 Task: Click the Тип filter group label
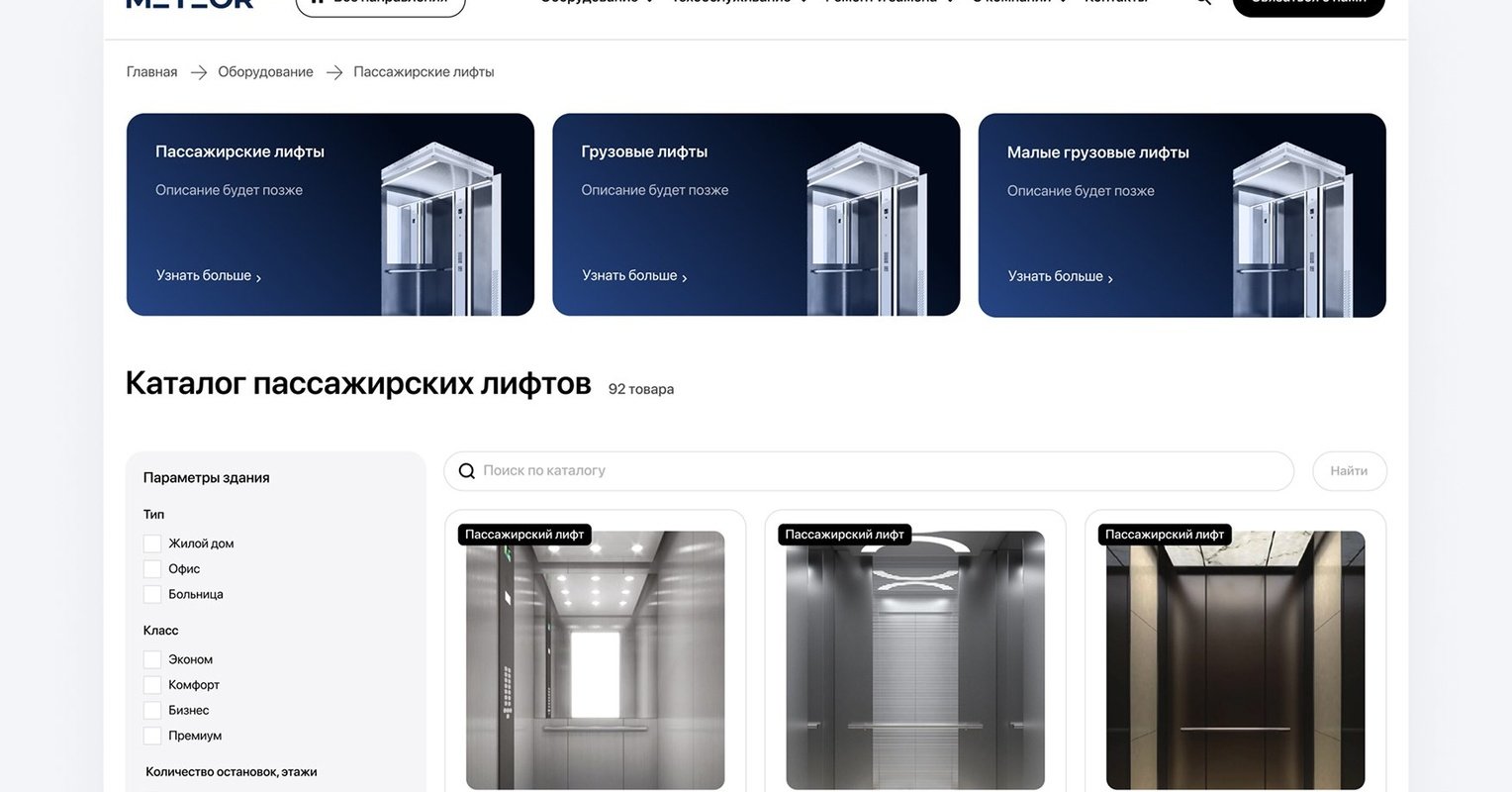click(153, 515)
